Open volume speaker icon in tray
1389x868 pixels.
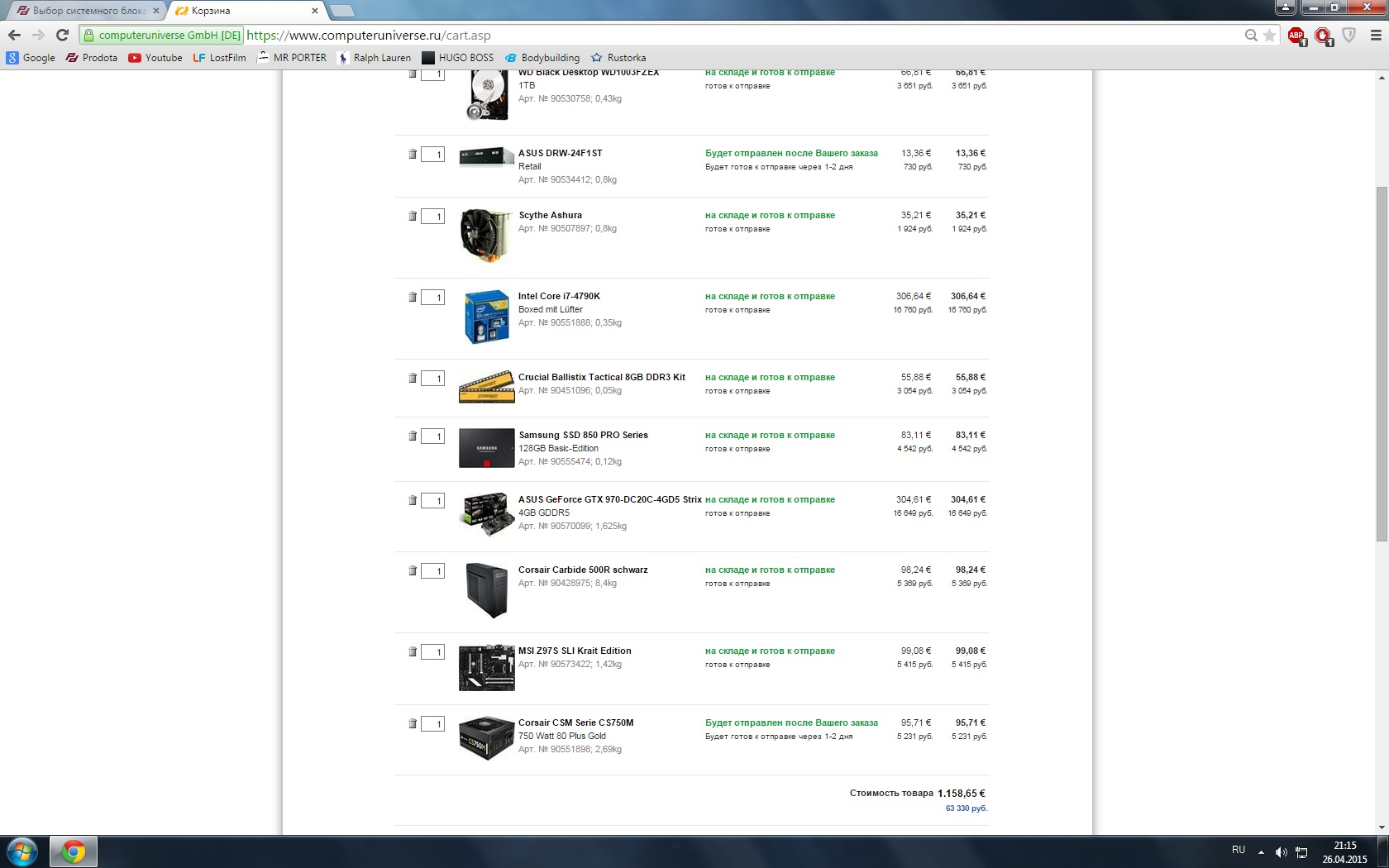1281,852
